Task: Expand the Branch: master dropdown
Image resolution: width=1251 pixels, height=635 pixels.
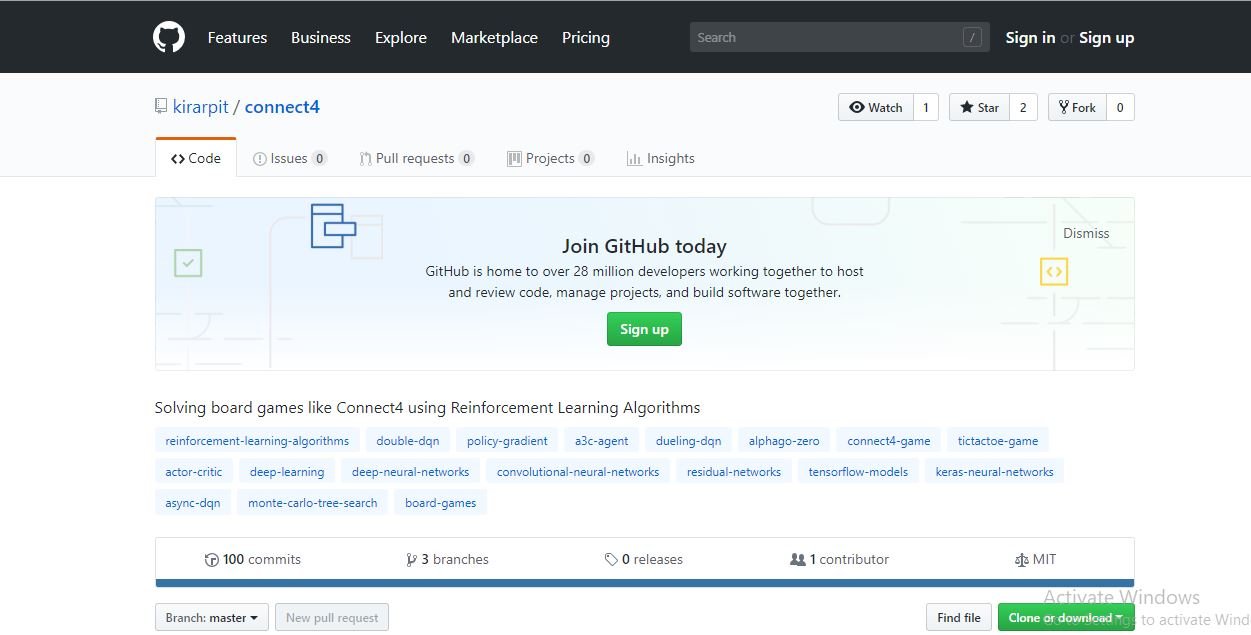Action: coord(212,618)
